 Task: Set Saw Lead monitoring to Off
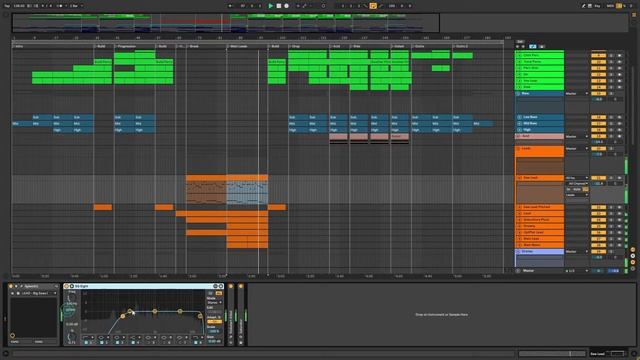(x=585, y=189)
